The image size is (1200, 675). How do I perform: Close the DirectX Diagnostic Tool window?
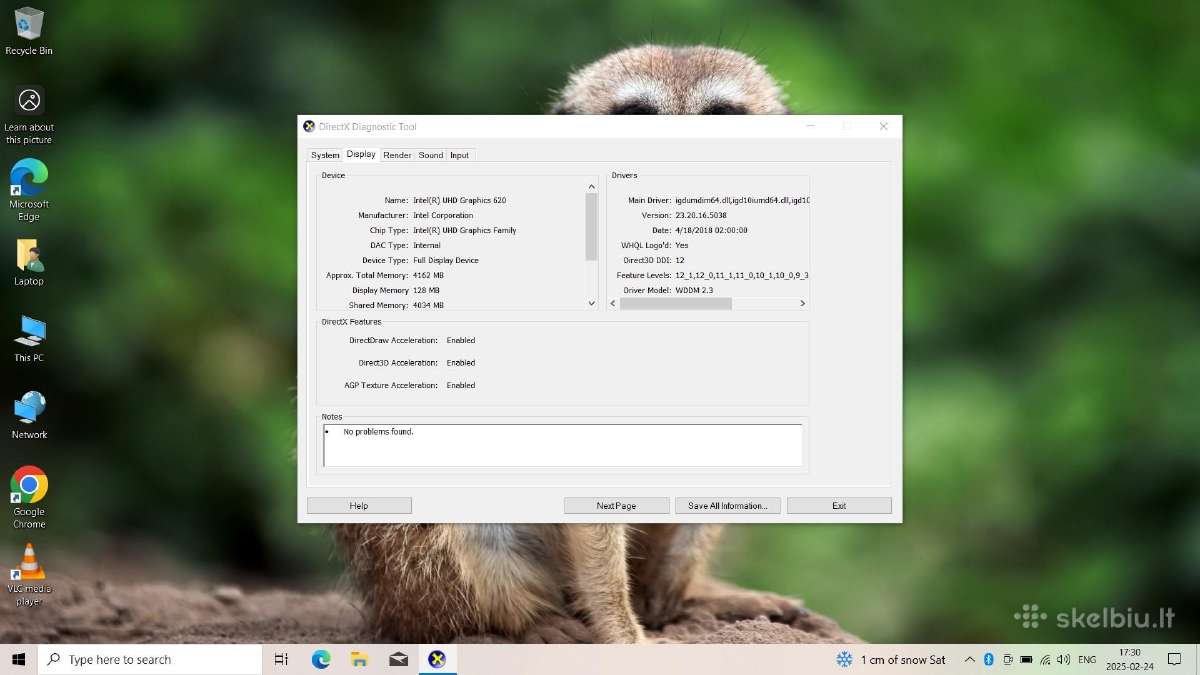click(x=883, y=127)
